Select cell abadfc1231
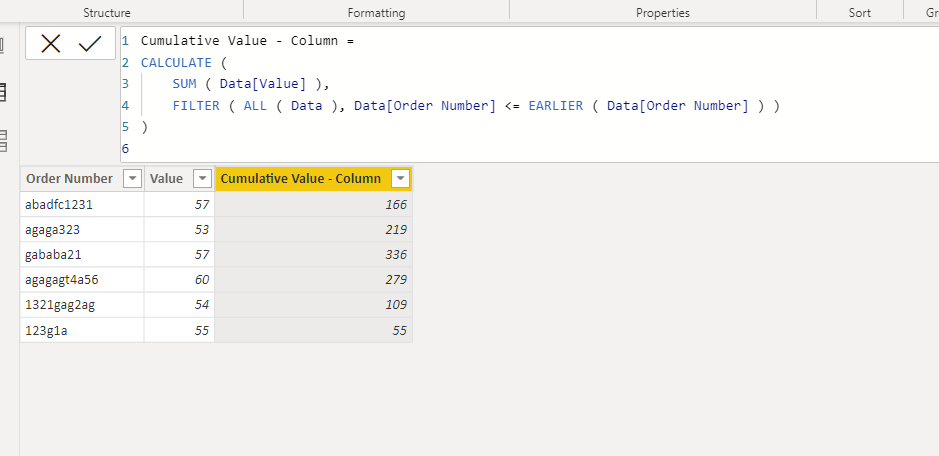The image size is (939, 456). click(x=82, y=204)
